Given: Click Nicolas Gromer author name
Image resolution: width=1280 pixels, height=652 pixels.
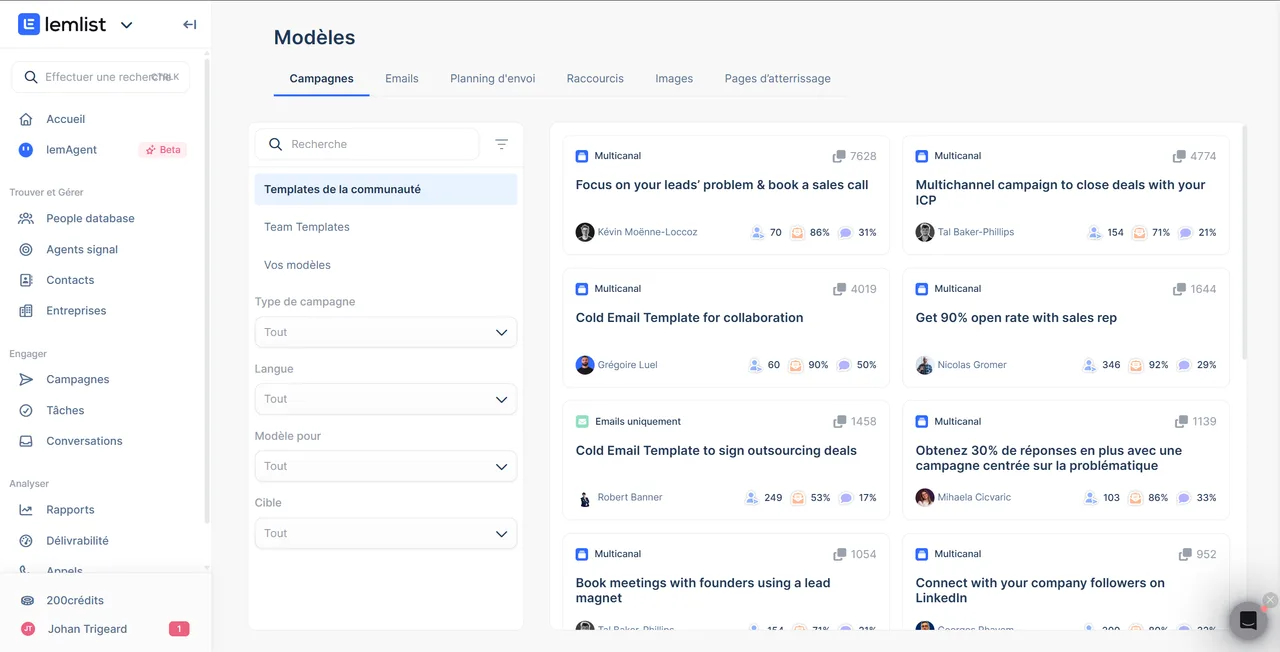Looking at the screenshot, I should pos(972,365).
